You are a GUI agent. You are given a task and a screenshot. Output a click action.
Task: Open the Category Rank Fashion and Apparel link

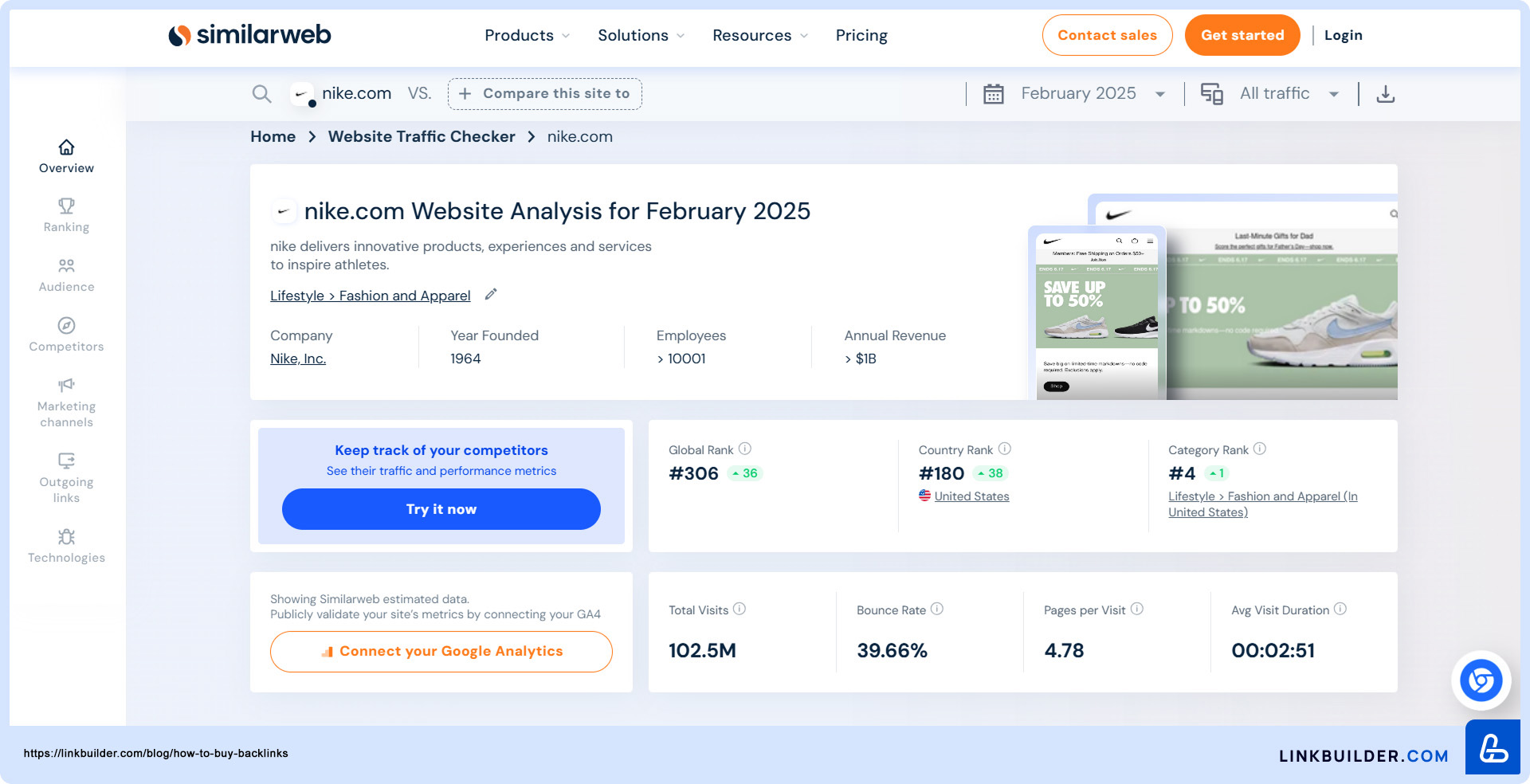click(x=1262, y=504)
